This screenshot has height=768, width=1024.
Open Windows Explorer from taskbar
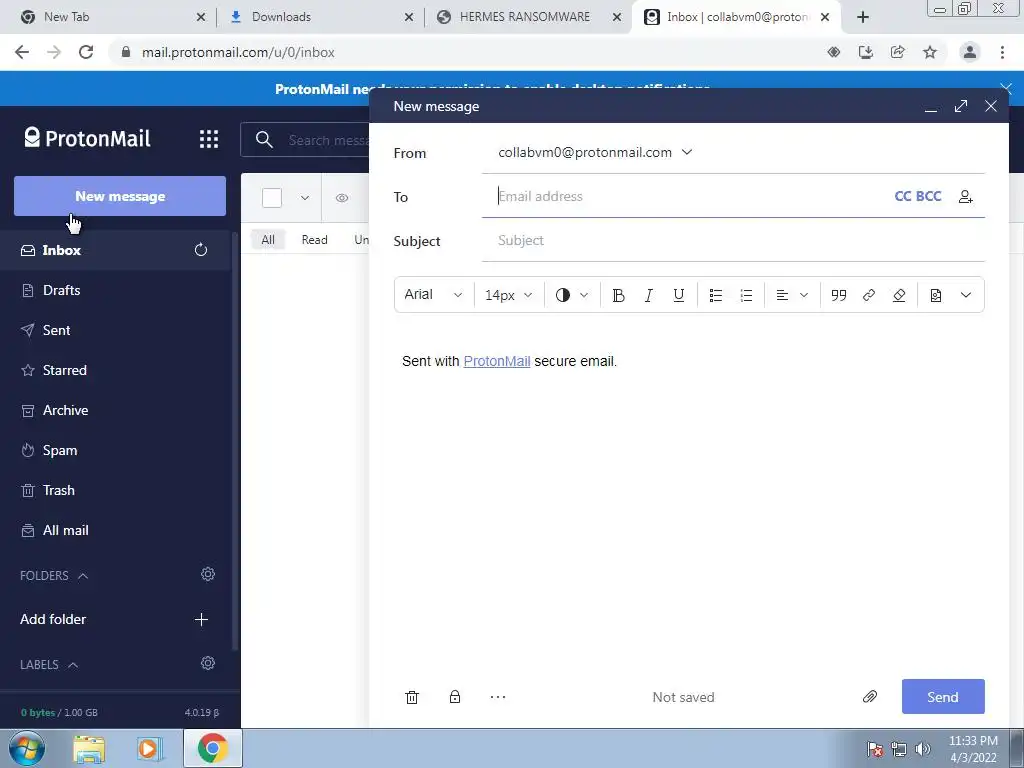click(x=89, y=748)
